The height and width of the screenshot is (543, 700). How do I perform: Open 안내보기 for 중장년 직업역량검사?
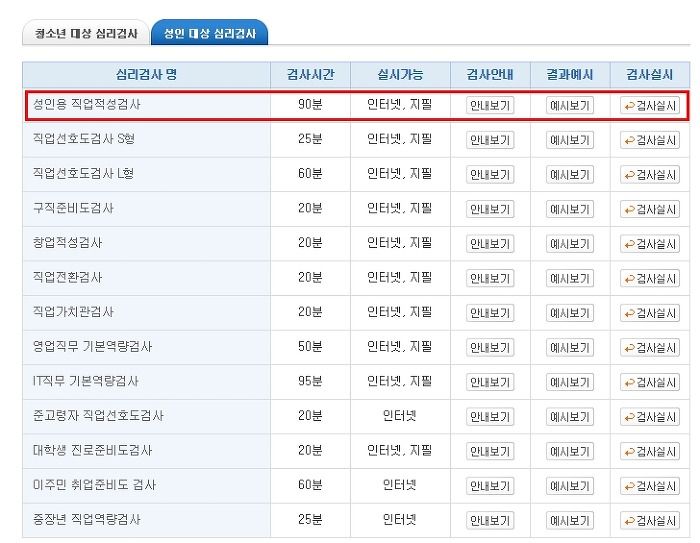[x=490, y=520]
